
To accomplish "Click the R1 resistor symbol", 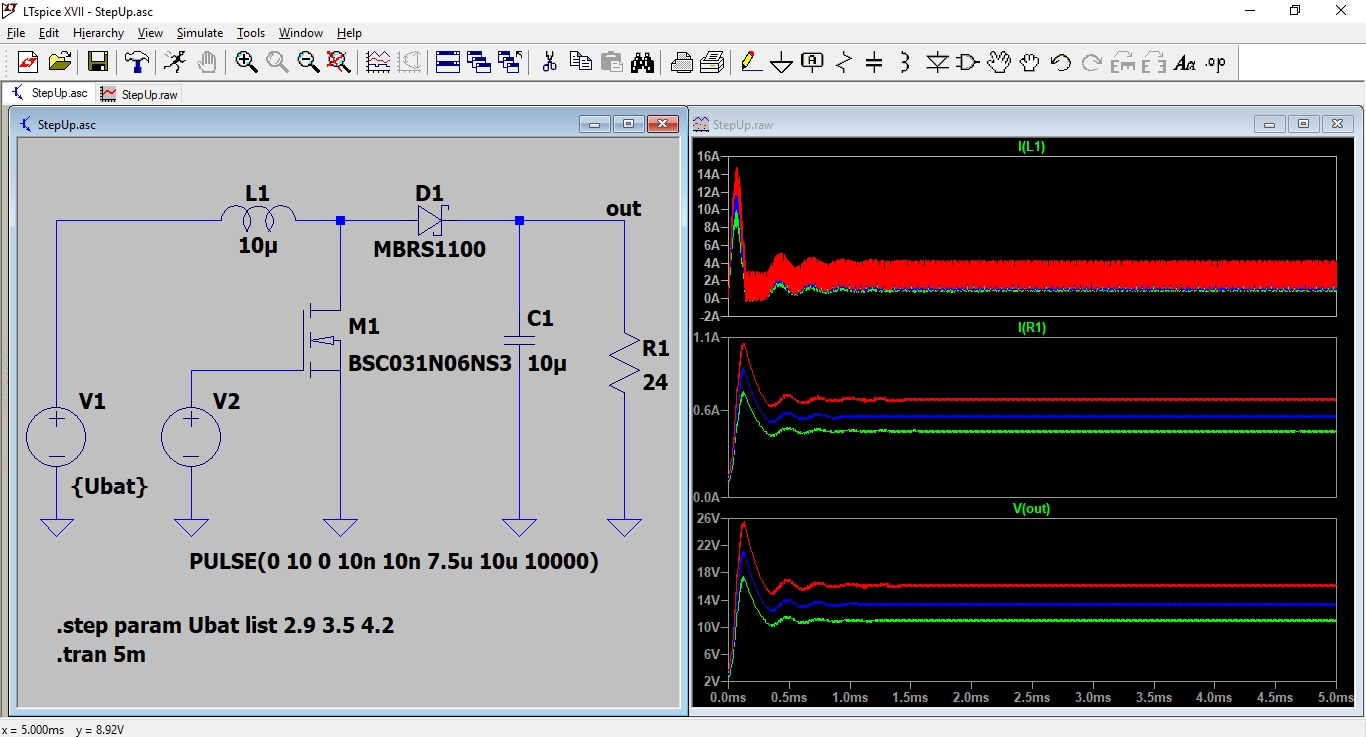I will [x=625, y=363].
